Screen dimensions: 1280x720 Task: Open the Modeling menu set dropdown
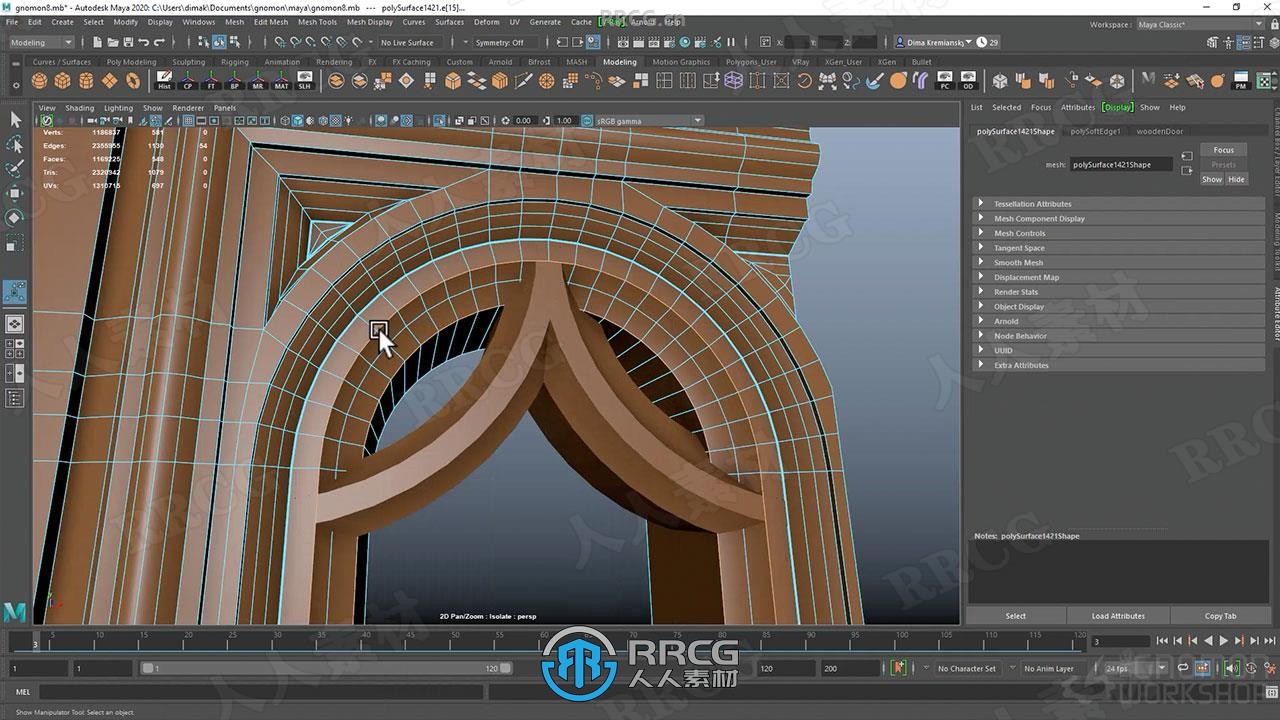[x=41, y=42]
